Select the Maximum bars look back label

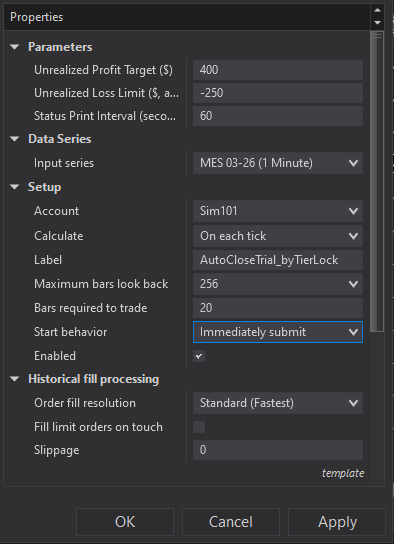click(101, 284)
